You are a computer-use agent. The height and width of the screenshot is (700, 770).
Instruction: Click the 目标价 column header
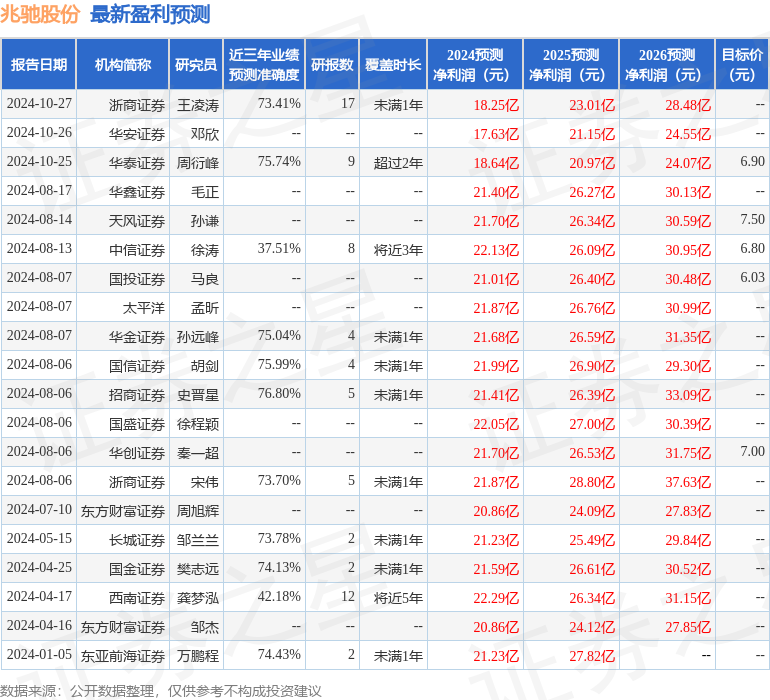point(742,64)
